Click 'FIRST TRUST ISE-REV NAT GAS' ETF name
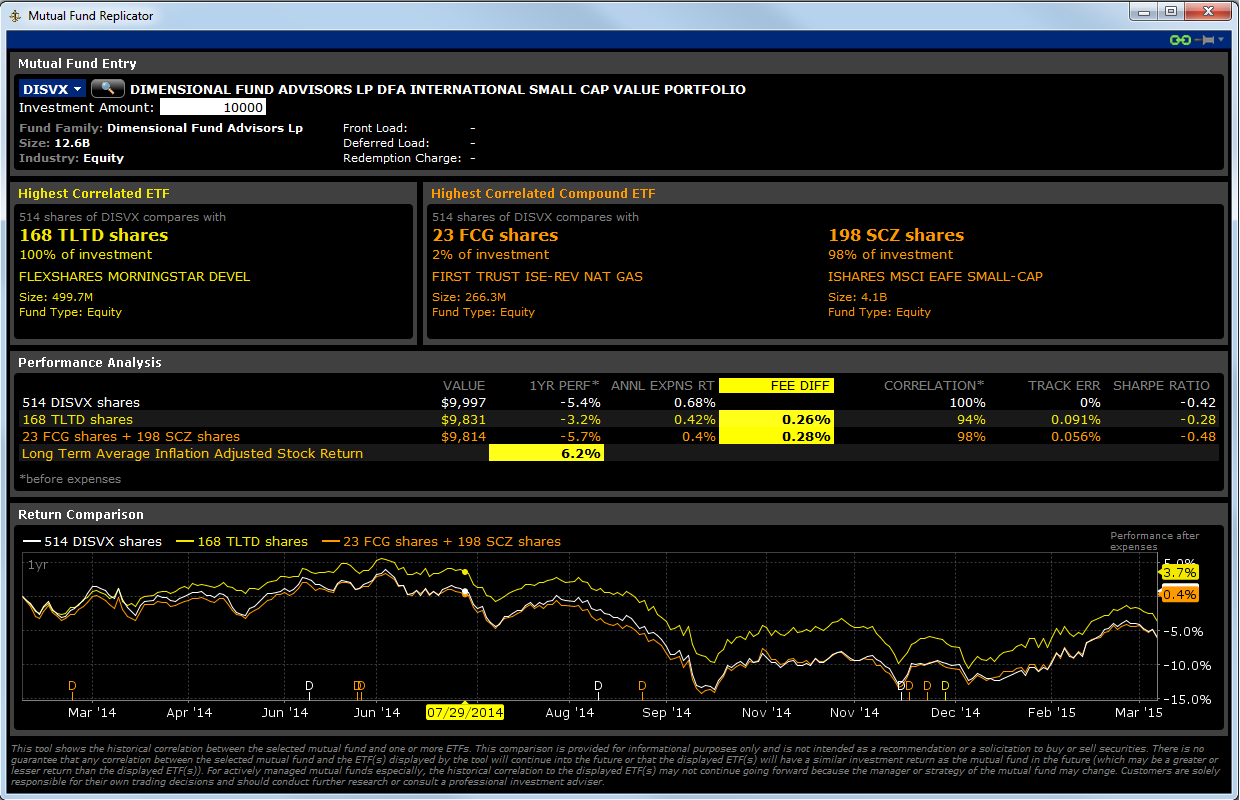Viewport: 1240px width, 800px height. [537, 277]
